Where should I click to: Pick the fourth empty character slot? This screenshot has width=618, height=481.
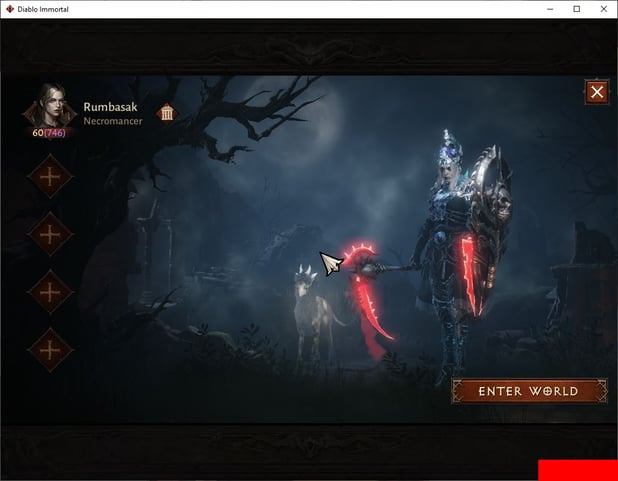tap(49, 350)
